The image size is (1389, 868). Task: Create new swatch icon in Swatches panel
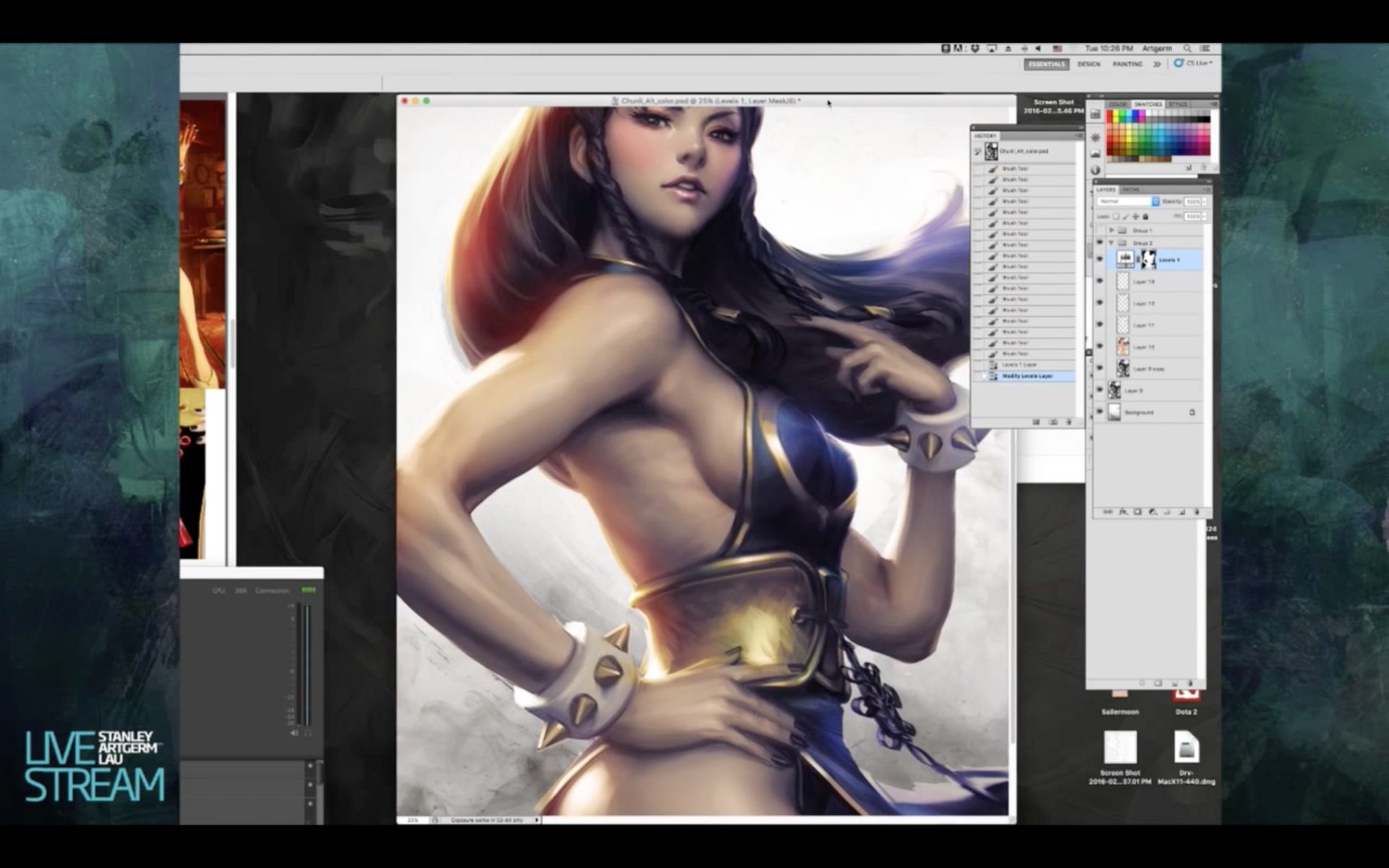click(1189, 167)
